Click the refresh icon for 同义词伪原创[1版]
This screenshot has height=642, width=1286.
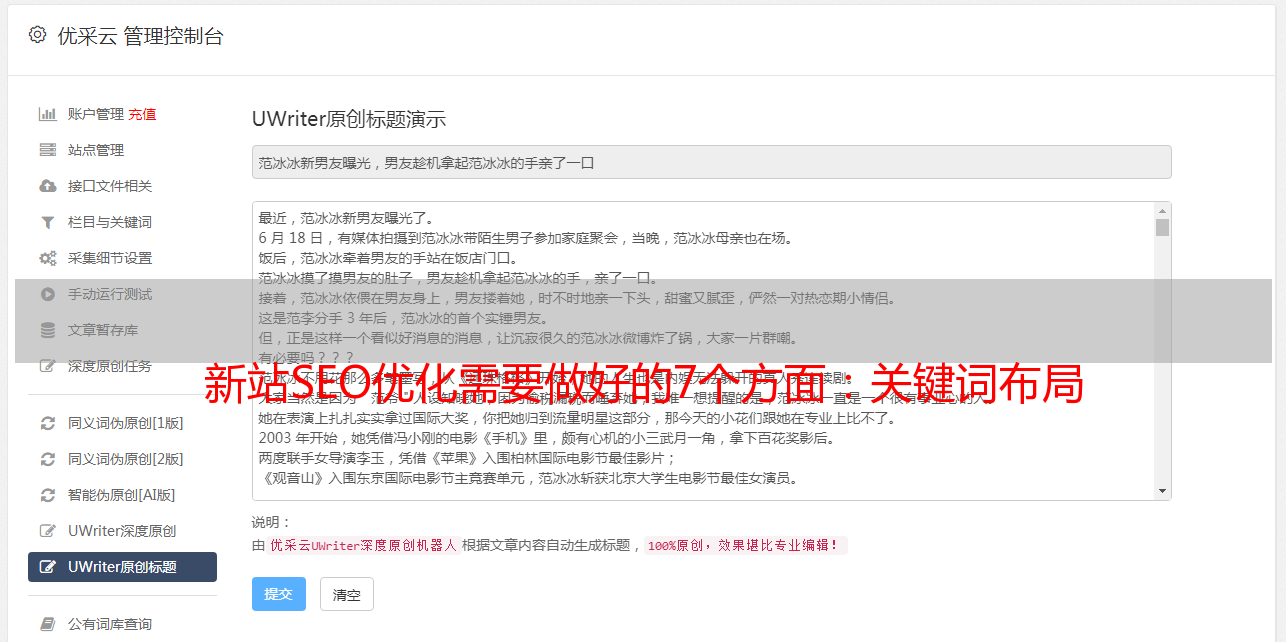coord(47,423)
